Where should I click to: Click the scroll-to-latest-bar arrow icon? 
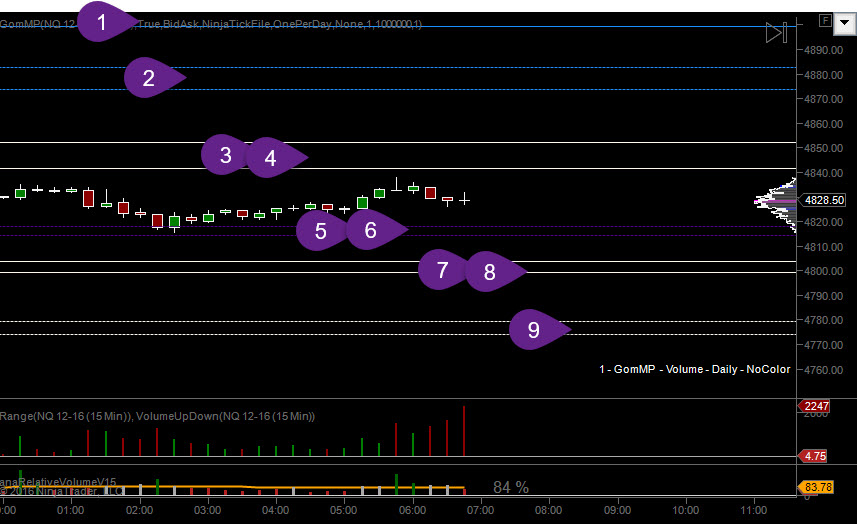pos(776,33)
